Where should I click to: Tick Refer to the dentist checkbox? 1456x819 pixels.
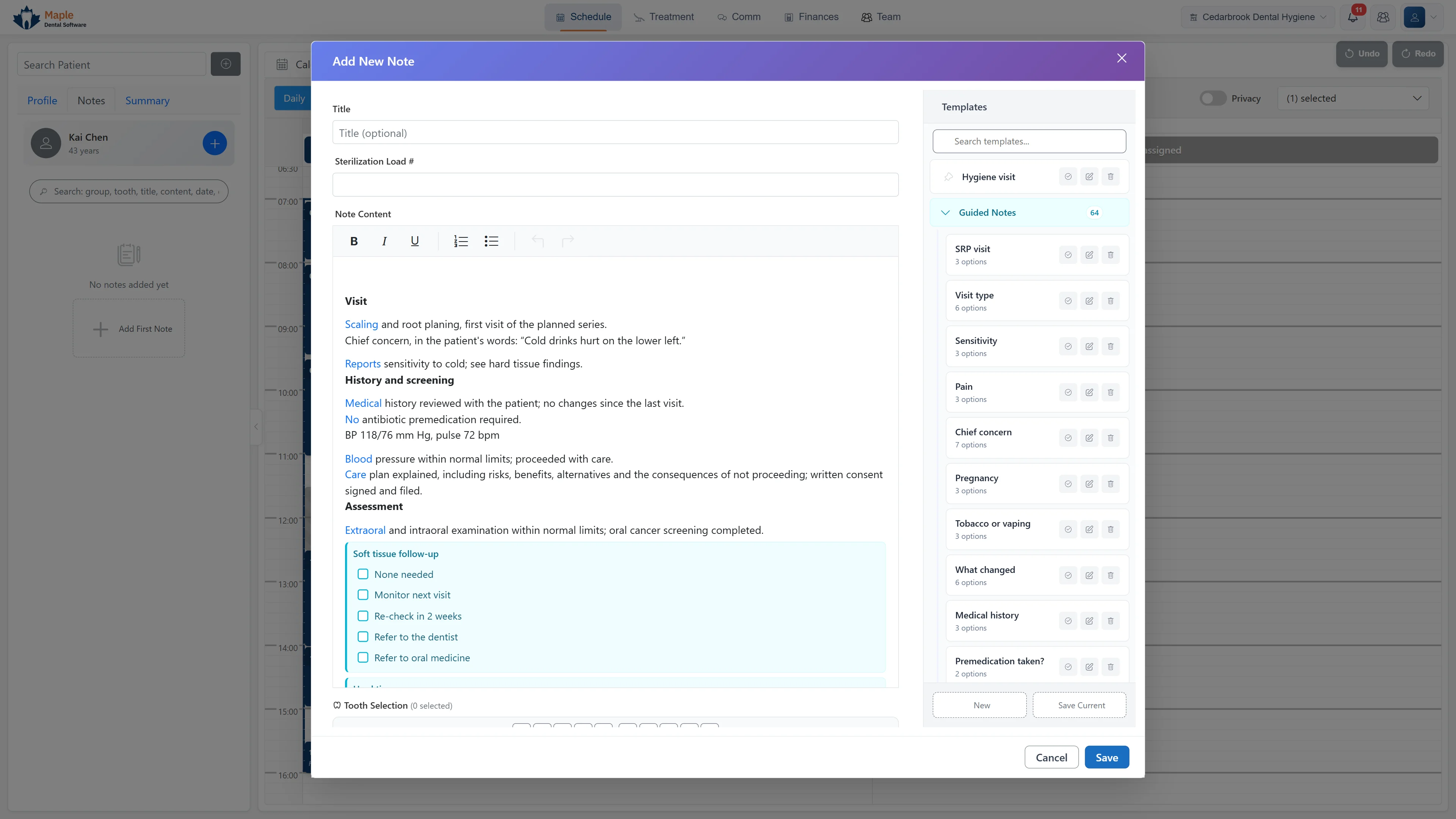(x=363, y=637)
